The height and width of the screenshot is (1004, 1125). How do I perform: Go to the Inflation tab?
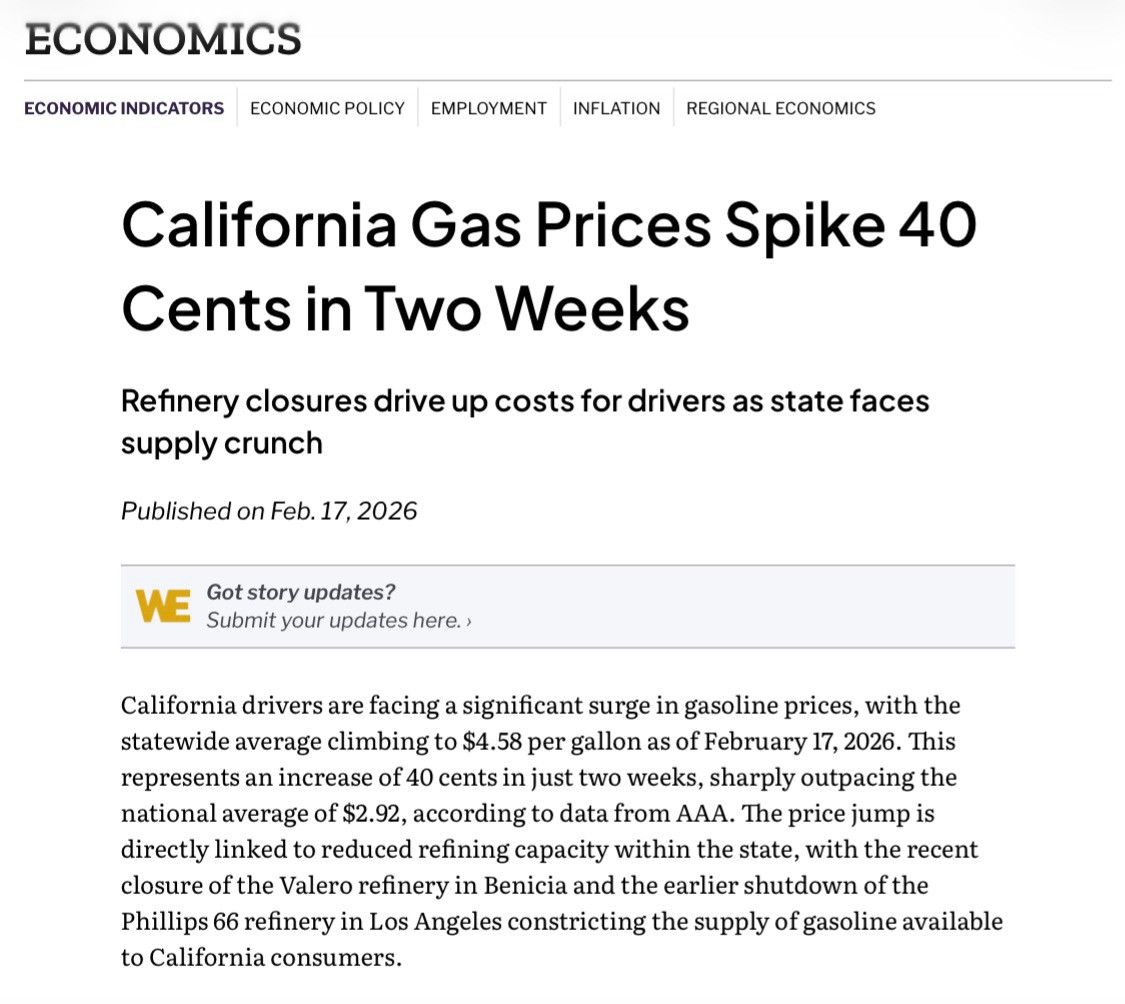click(616, 108)
